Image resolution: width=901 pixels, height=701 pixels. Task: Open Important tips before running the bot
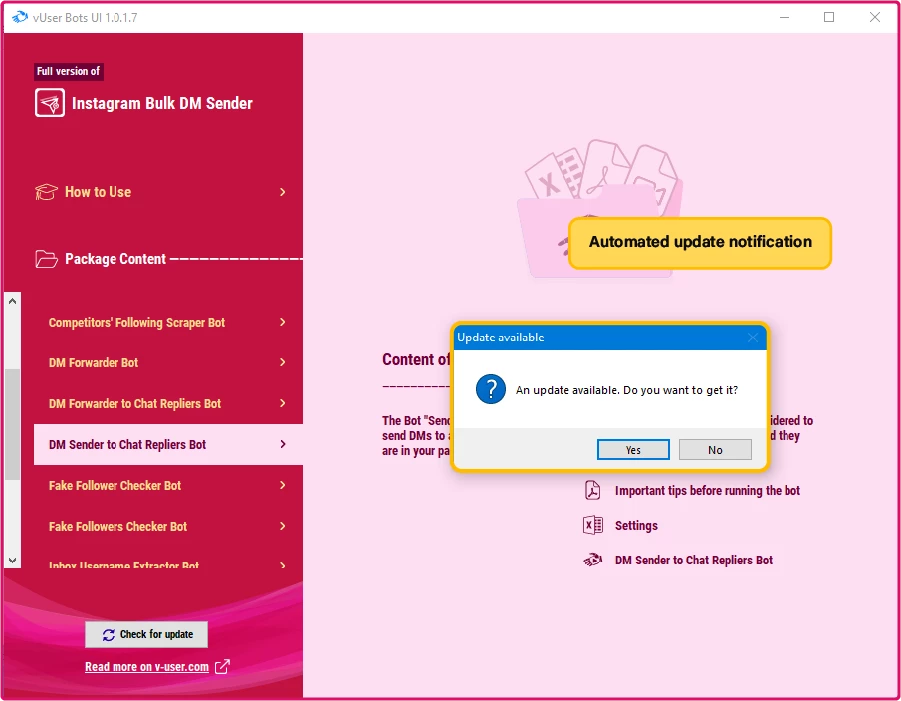[x=707, y=491]
